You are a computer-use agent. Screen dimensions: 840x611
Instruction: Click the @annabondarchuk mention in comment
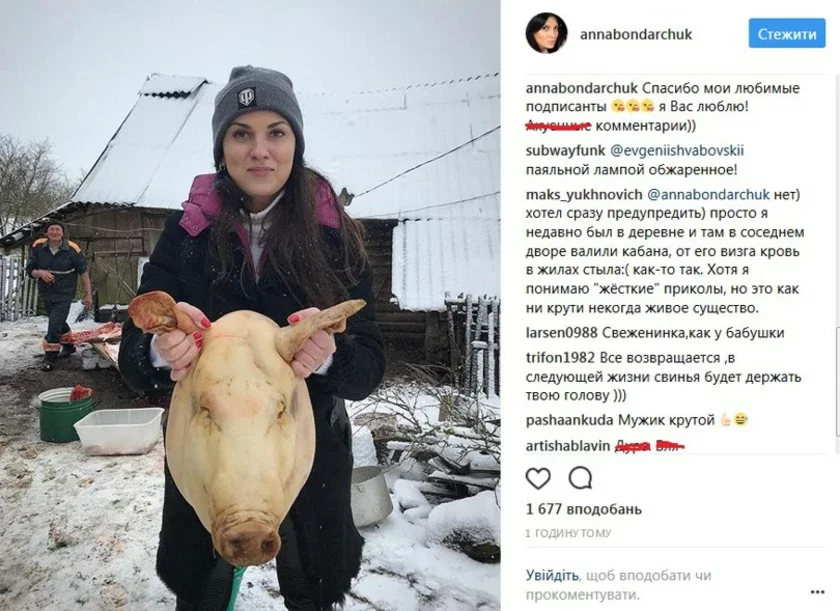point(708,194)
